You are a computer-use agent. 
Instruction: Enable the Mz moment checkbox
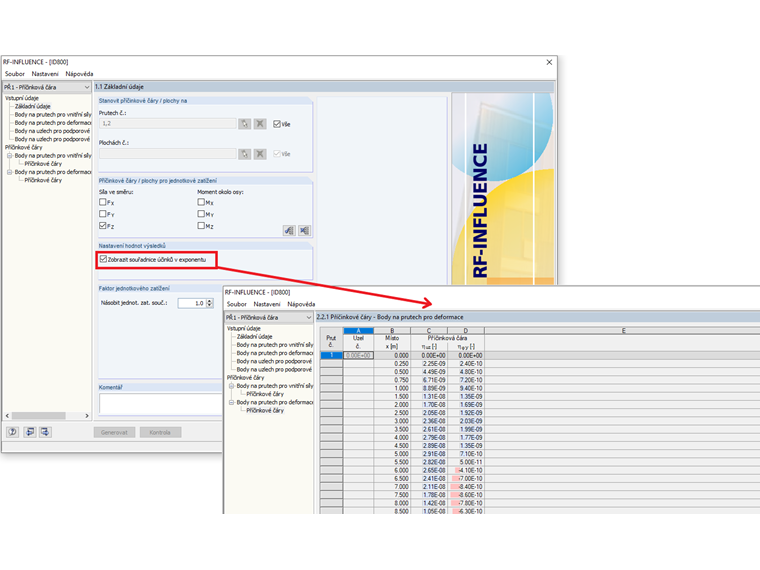[x=201, y=225]
